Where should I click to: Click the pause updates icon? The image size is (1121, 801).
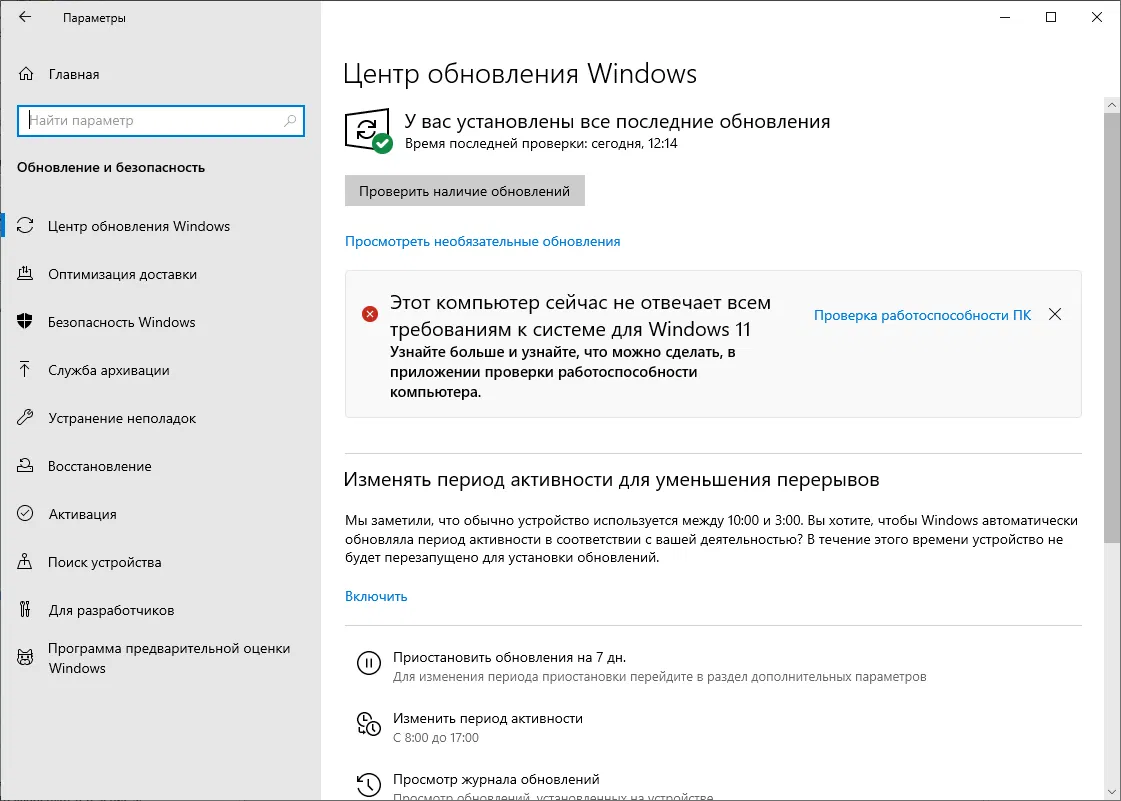[x=369, y=664]
